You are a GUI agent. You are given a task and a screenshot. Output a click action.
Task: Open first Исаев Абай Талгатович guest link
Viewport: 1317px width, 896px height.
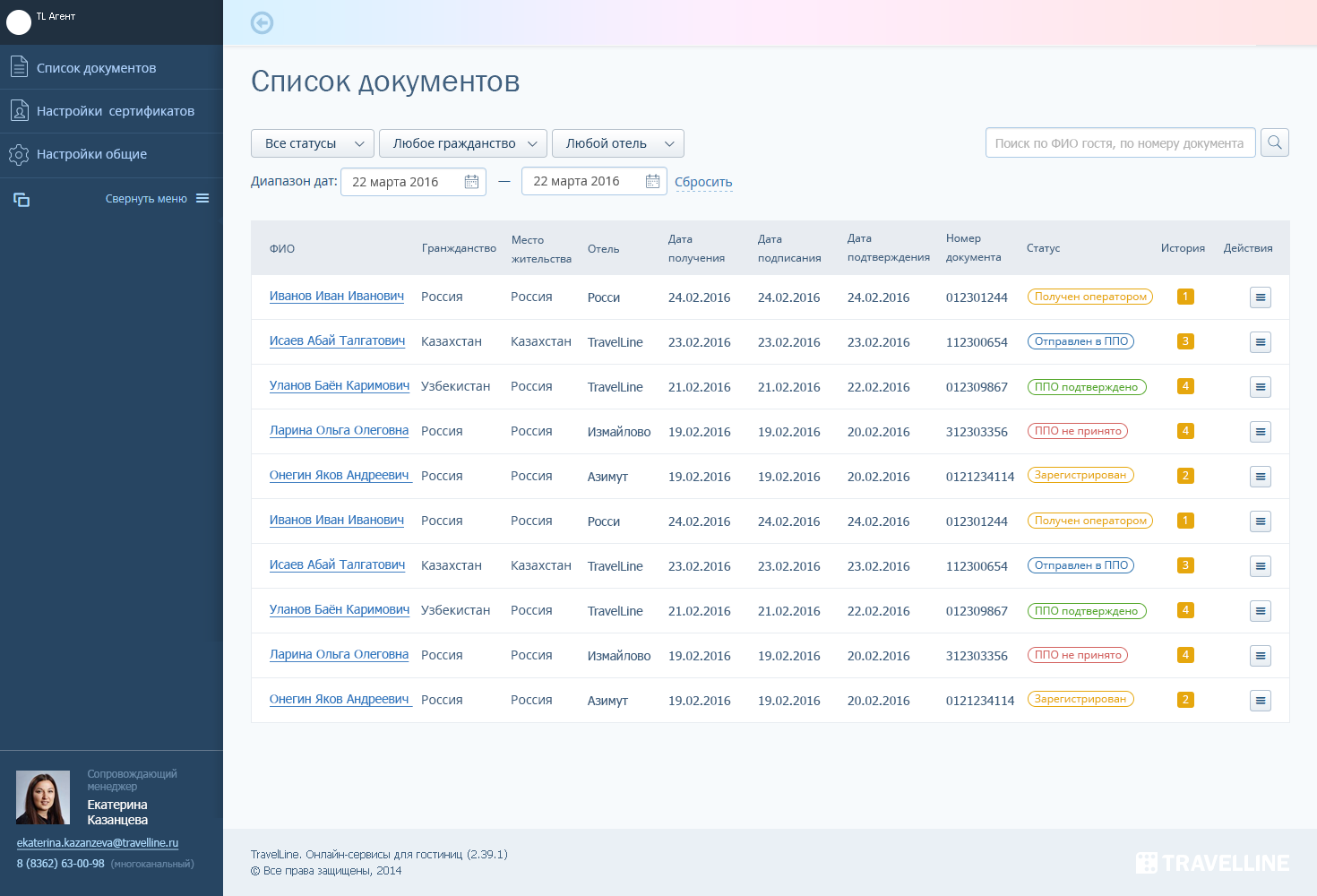click(337, 341)
